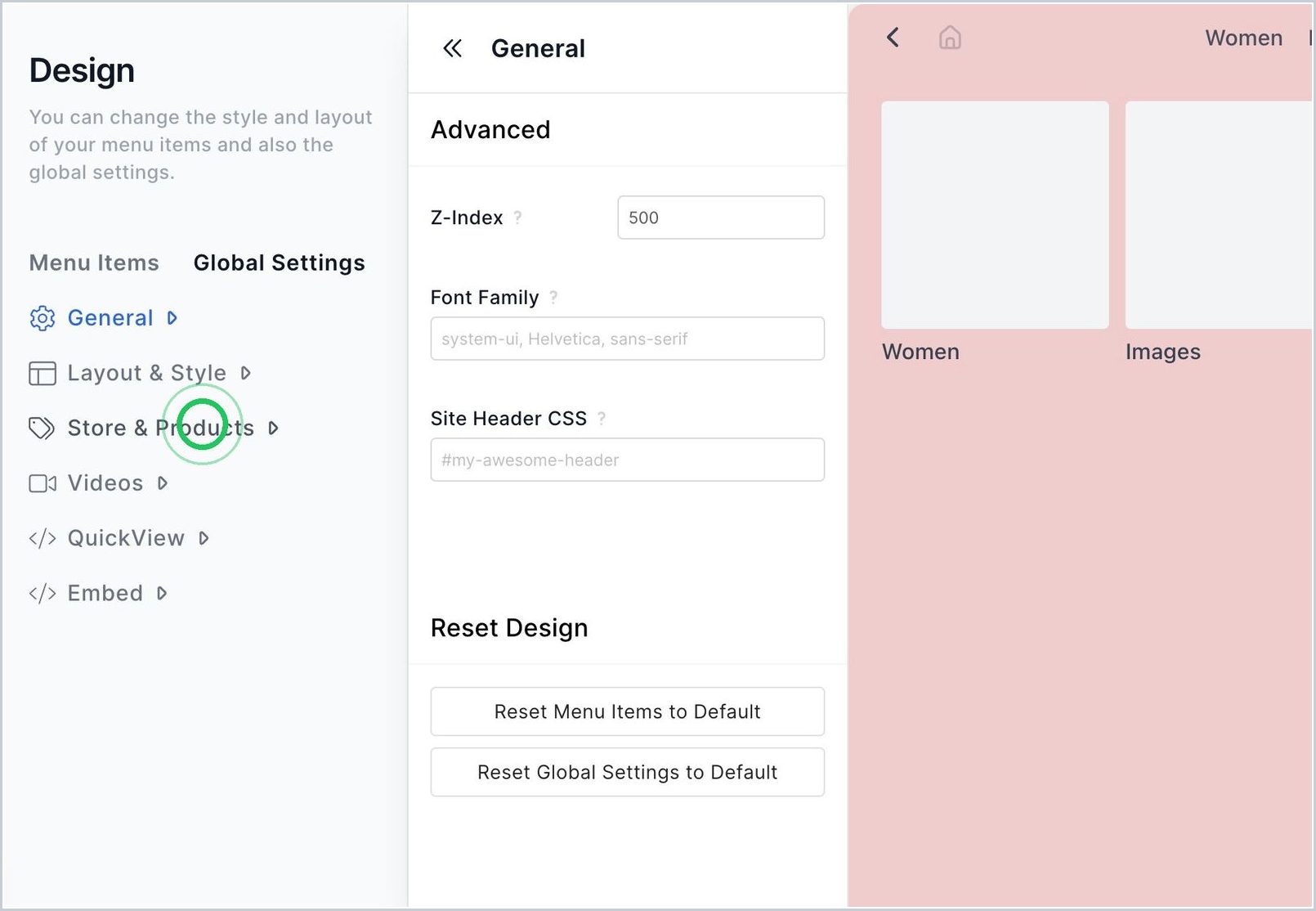Click the home icon in preview
The width and height of the screenshot is (1316, 911).
pyautogui.click(x=950, y=38)
